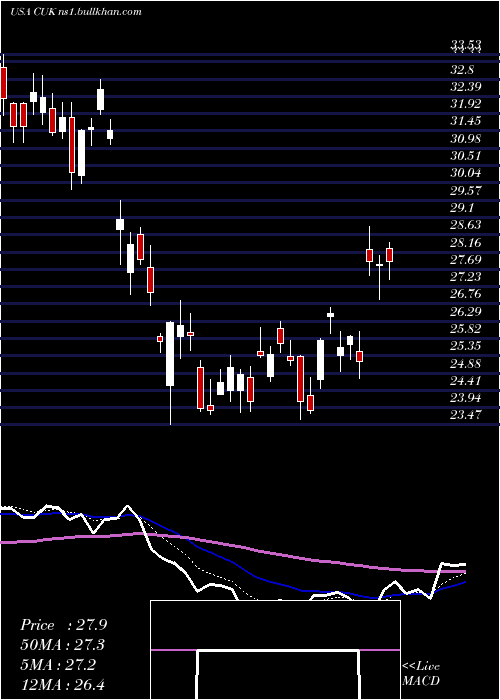Click the 23.94 axis value
500x700 pixels.
(x=466, y=398)
